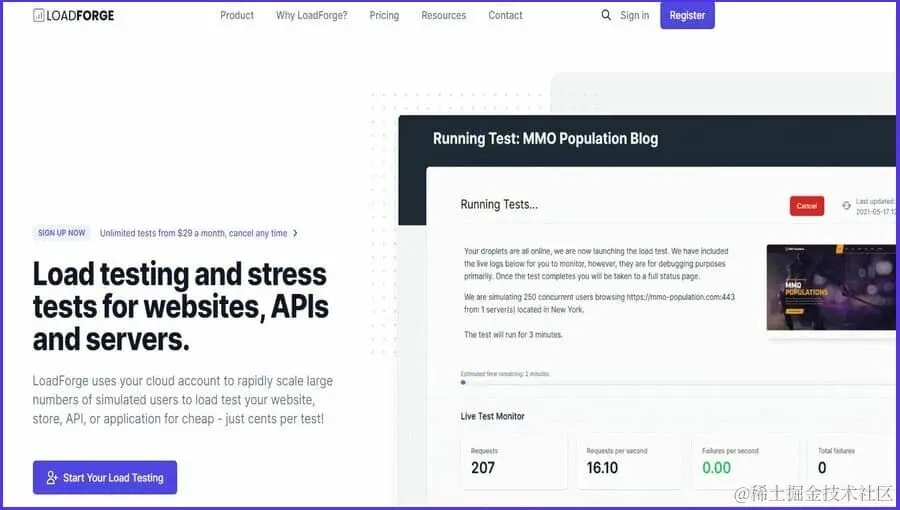Open the Why LoadForge? menu item
Screen dimensions: 900x510
[312, 15]
